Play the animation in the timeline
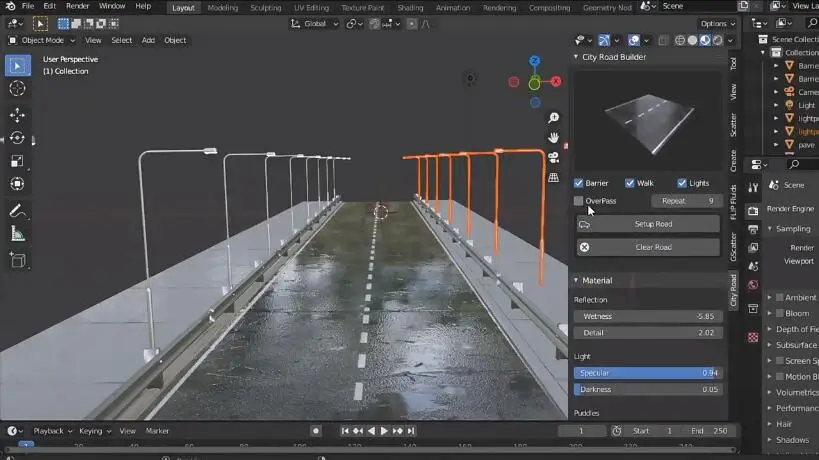The image size is (819, 460). point(384,431)
